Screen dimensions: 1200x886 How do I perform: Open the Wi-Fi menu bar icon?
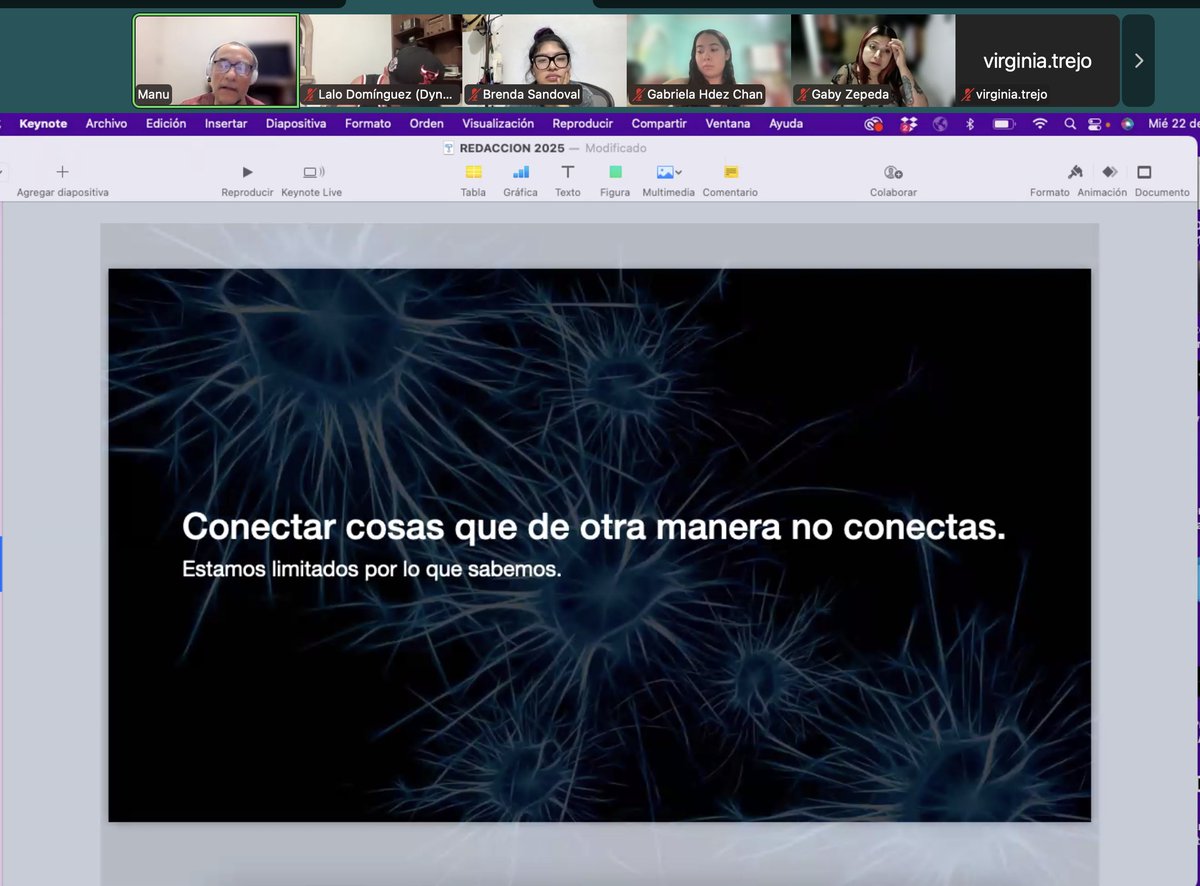pos(1040,124)
